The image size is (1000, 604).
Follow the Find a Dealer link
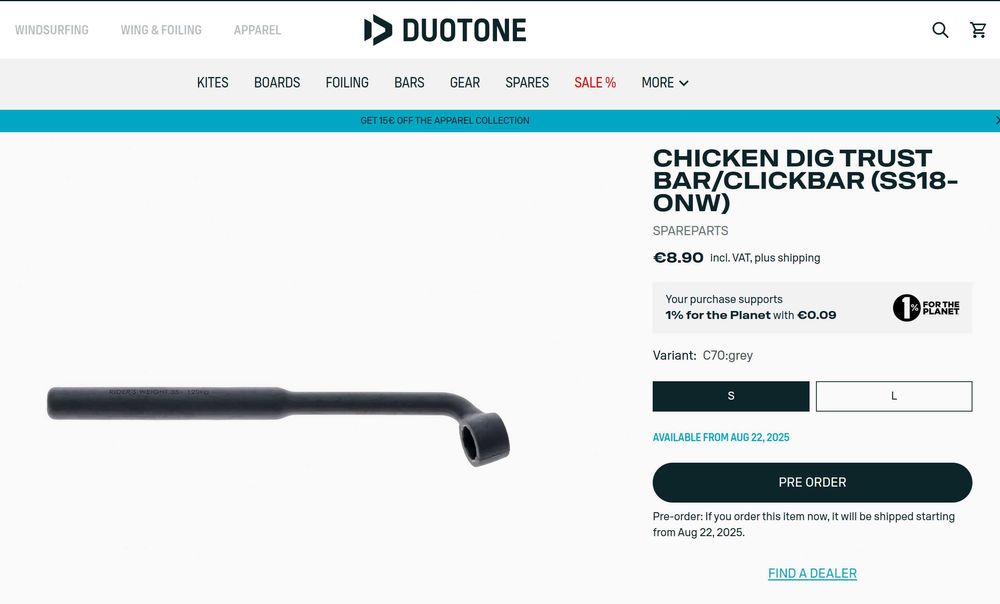pos(812,573)
